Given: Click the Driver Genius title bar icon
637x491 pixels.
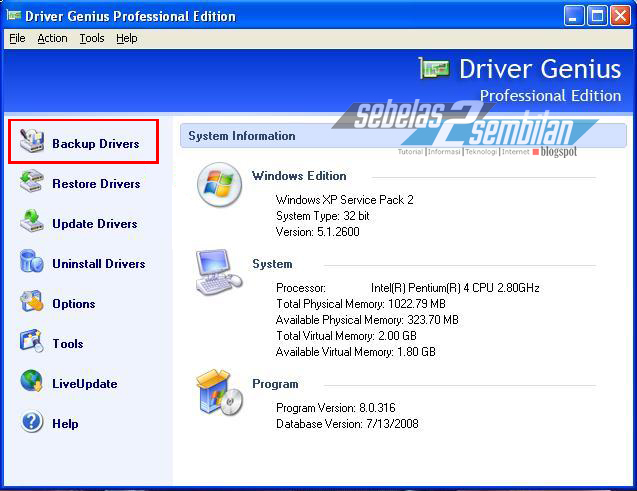Looking at the screenshot, I should (x=14, y=15).
